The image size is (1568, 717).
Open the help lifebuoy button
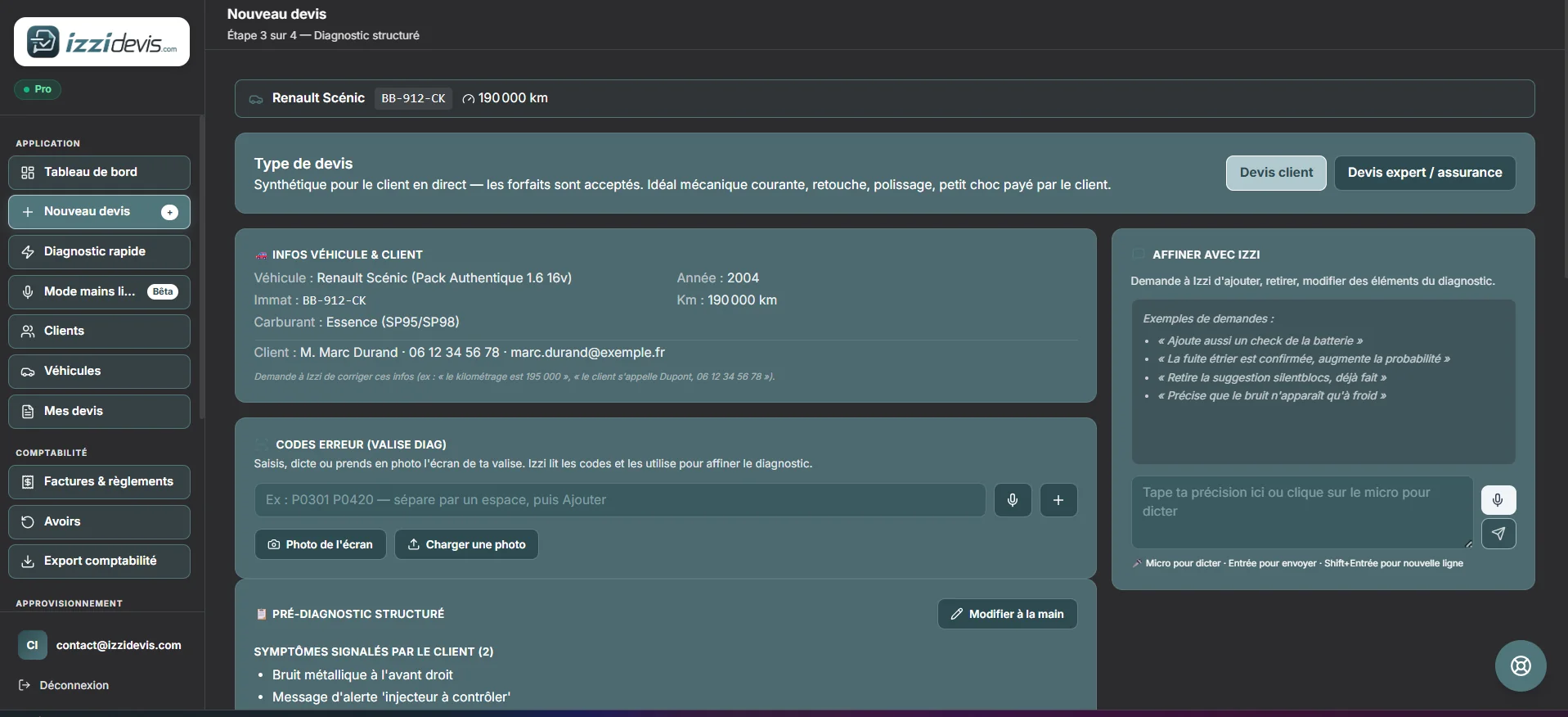pos(1521,665)
